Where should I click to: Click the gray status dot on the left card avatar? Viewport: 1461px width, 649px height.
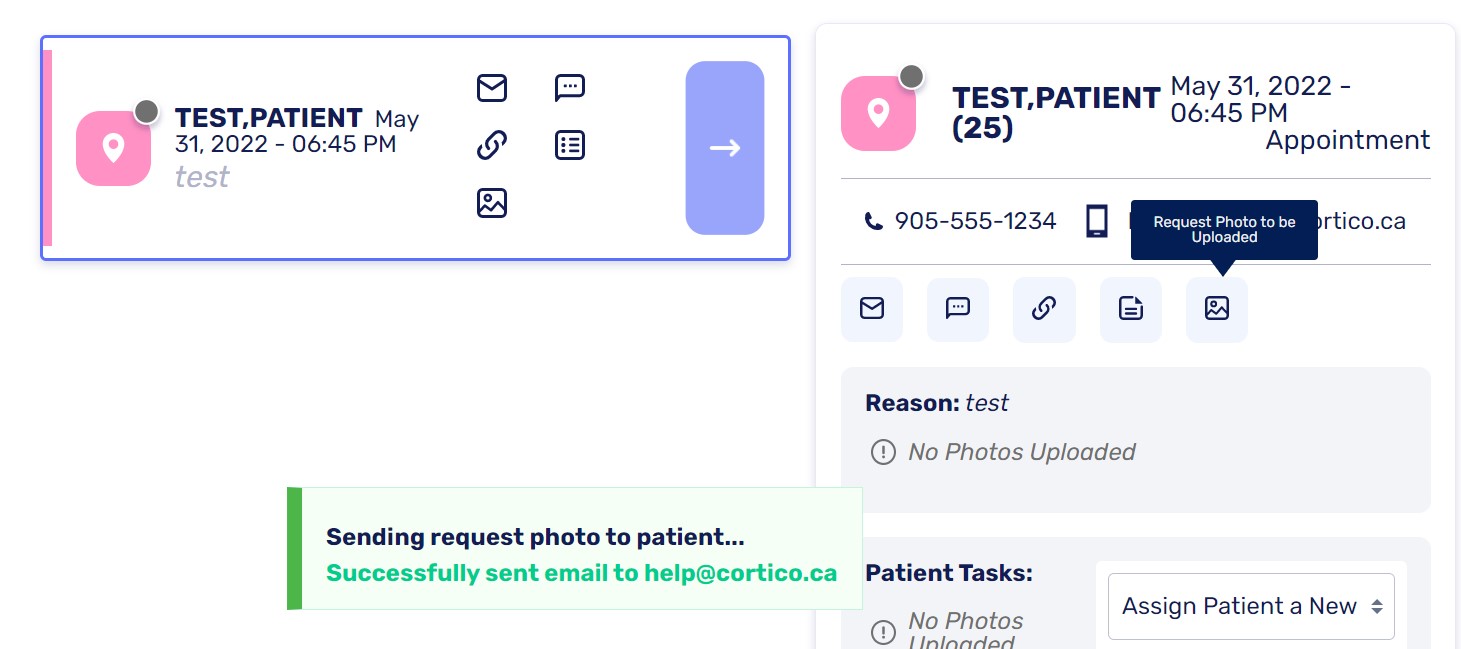coord(147,111)
